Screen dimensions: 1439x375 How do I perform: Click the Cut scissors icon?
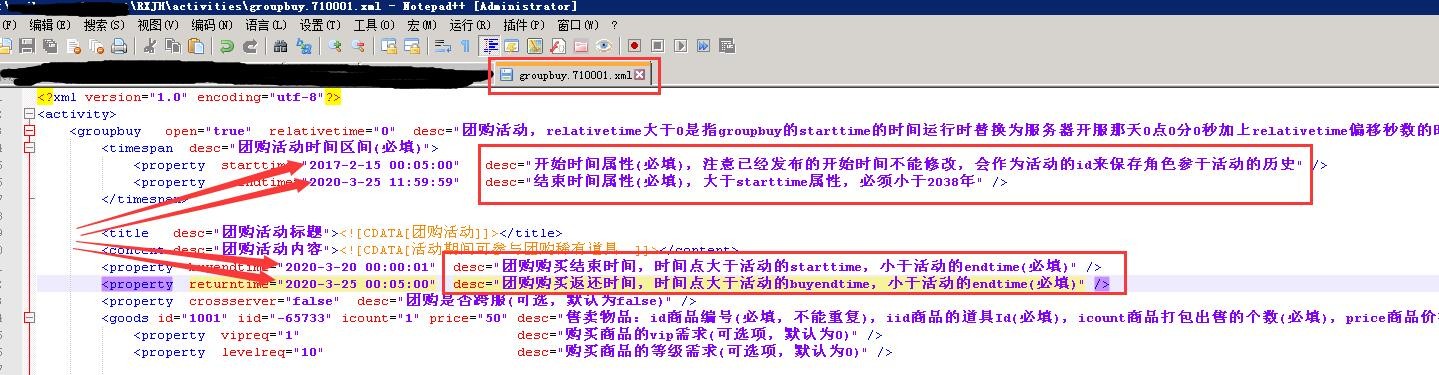(150, 46)
